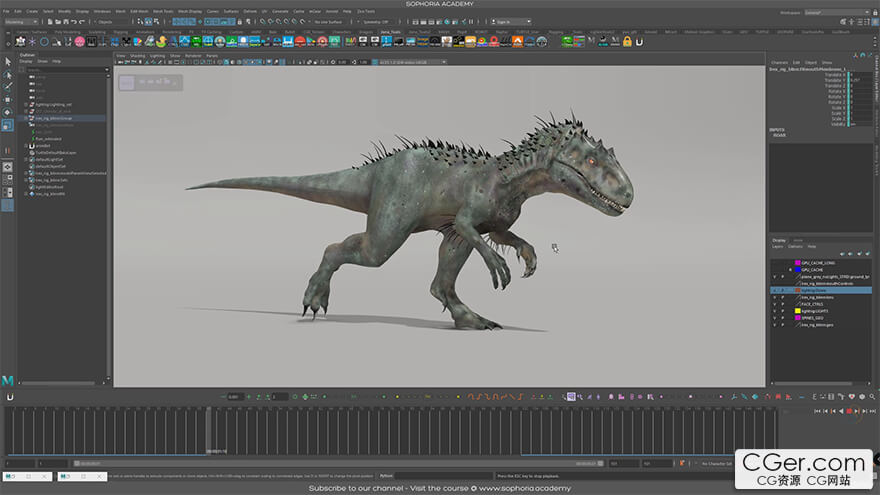Viewport: 880px width, 495px height.
Task: Click the Translate X value field
Action: click(x=861, y=75)
